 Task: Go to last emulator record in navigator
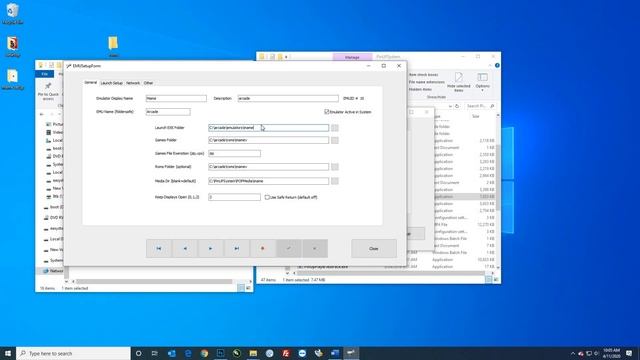pyautogui.click(x=237, y=248)
